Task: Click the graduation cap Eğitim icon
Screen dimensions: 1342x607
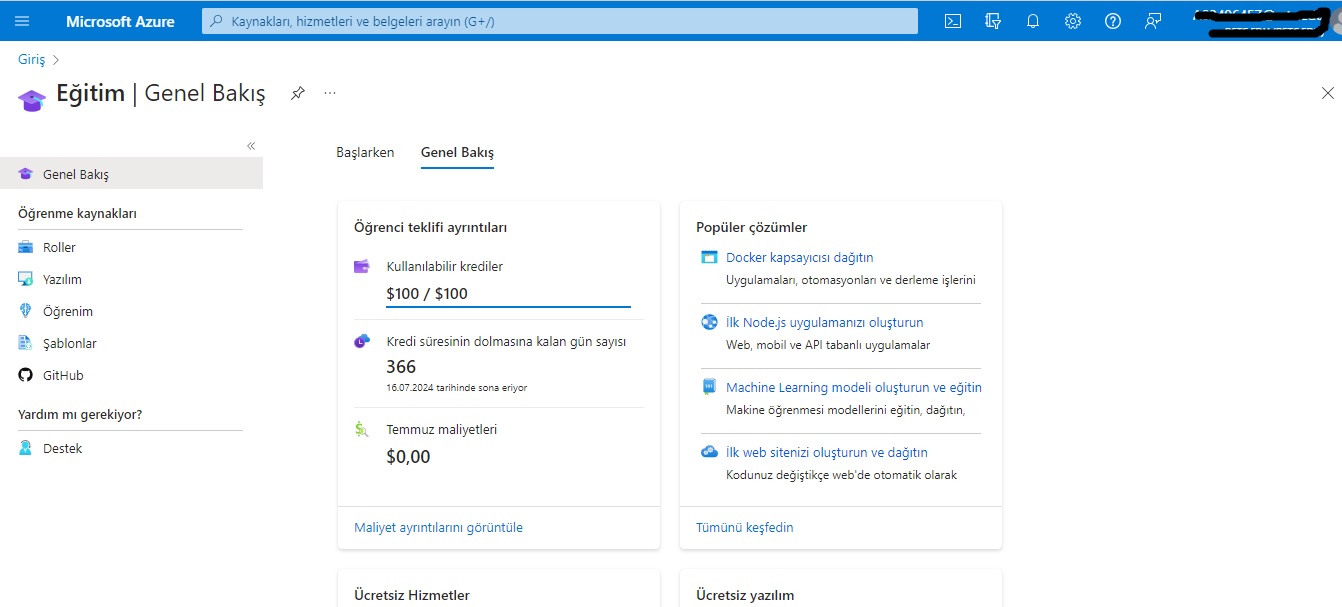Action: 32,99
